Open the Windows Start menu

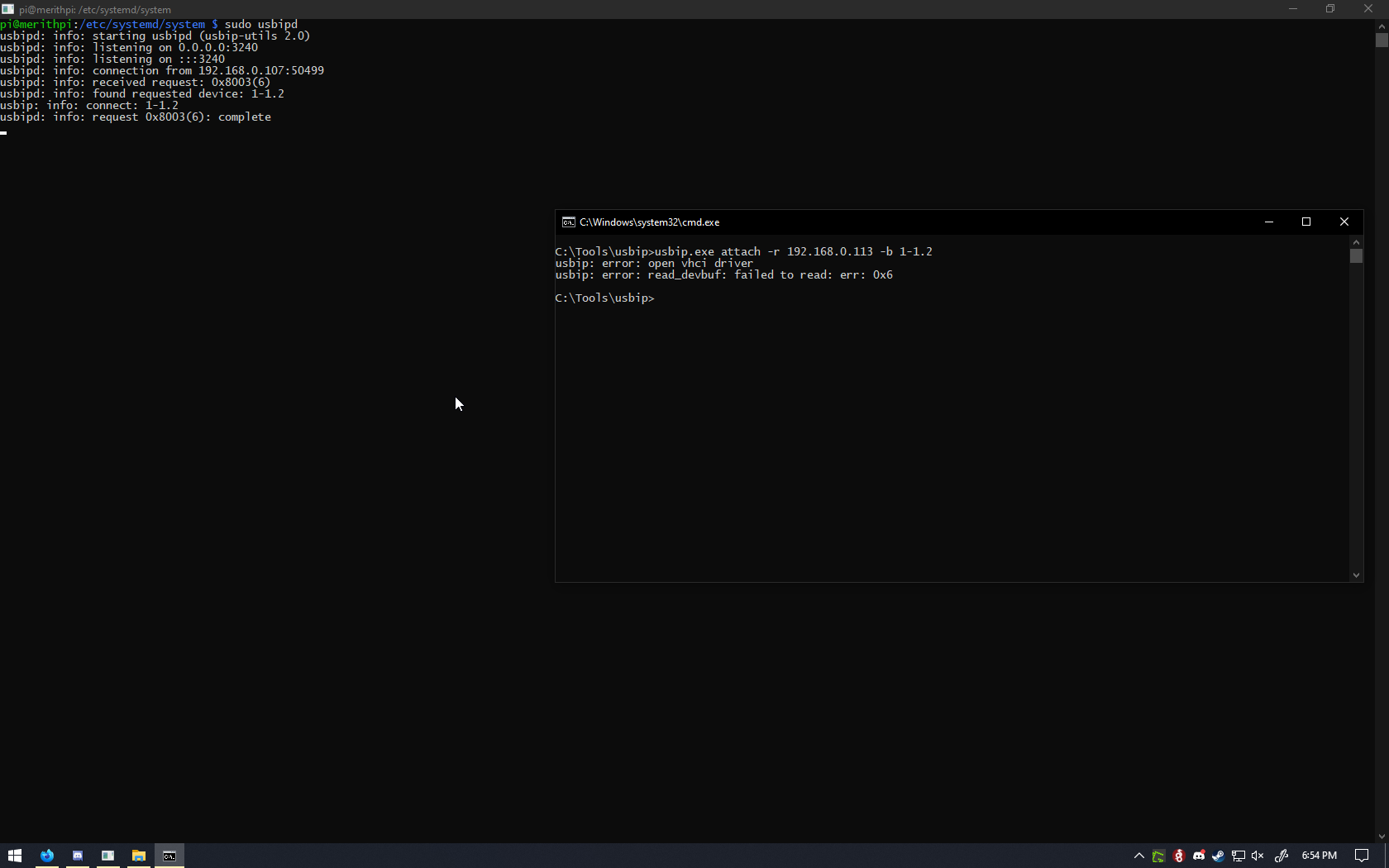14,856
